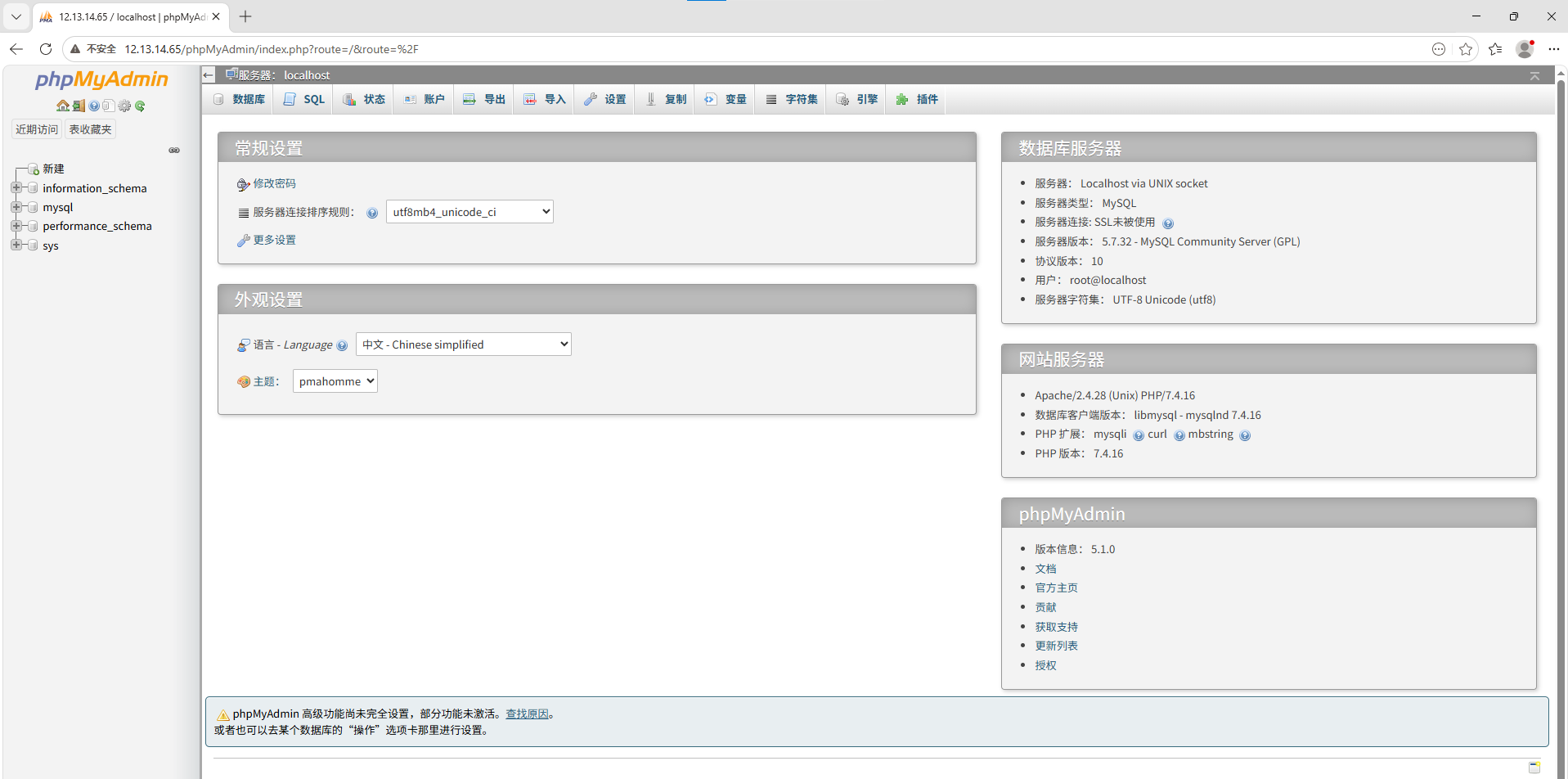Click the log out door icon
1568x779 pixels.
tap(79, 106)
